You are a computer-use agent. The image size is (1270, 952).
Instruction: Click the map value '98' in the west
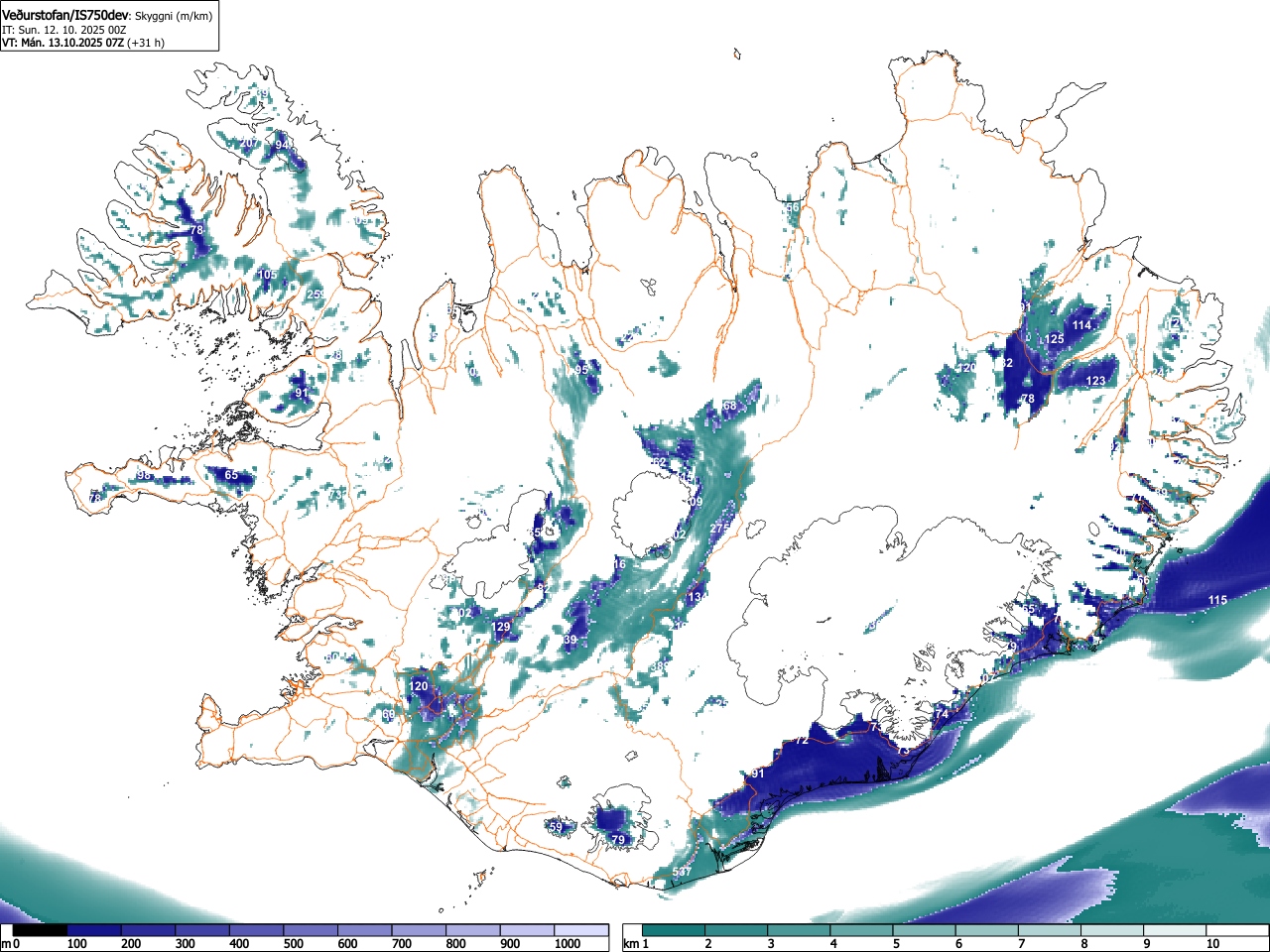click(x=144, y=476)
